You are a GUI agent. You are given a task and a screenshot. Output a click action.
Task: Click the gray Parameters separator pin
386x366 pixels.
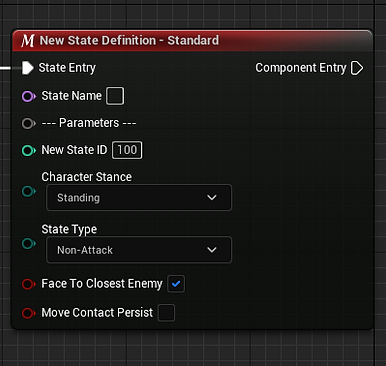click(x=29, y=123)
